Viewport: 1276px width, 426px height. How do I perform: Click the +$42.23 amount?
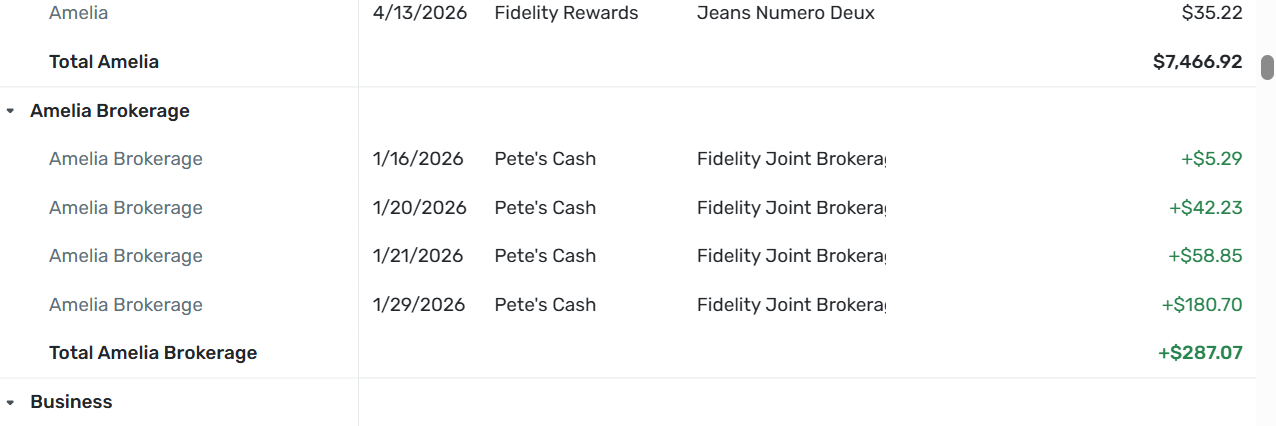pos(1205,208)
